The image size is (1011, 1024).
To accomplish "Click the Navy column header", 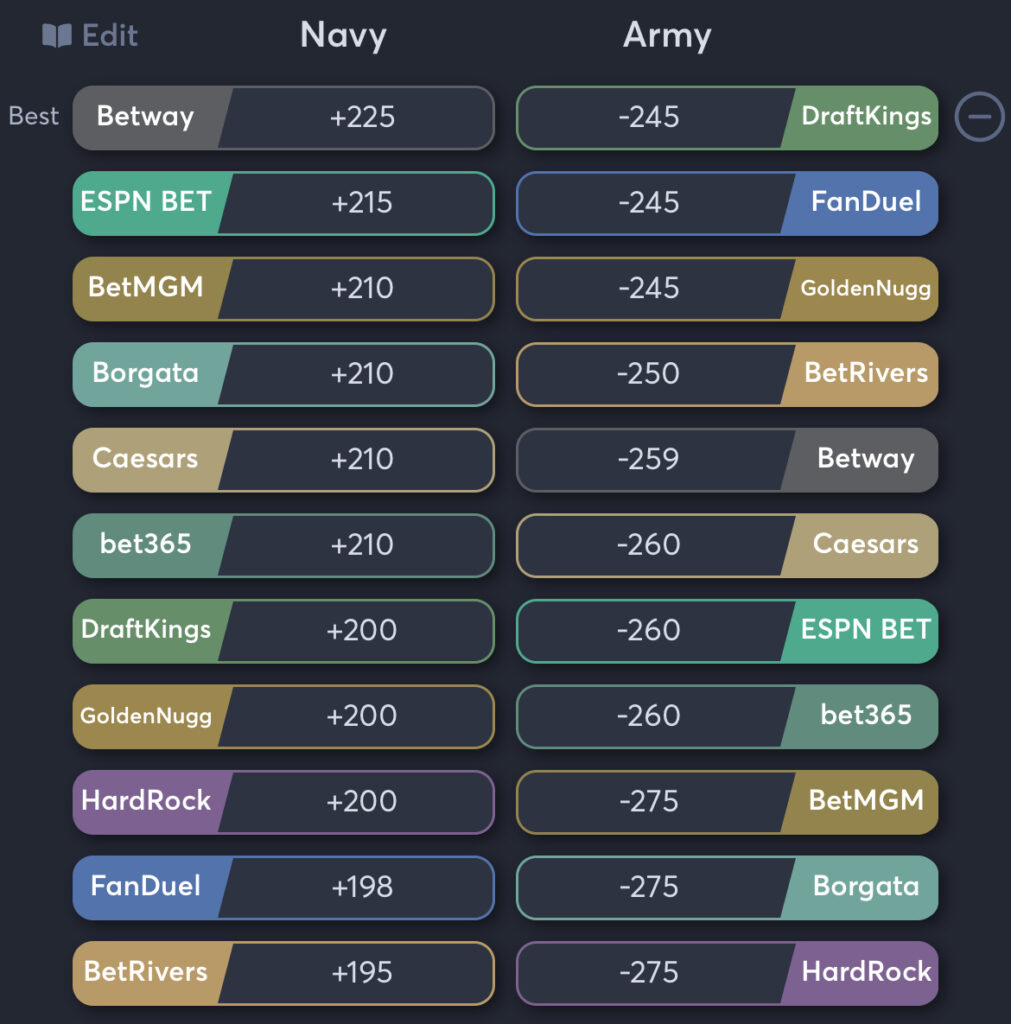I will point(343,35).
